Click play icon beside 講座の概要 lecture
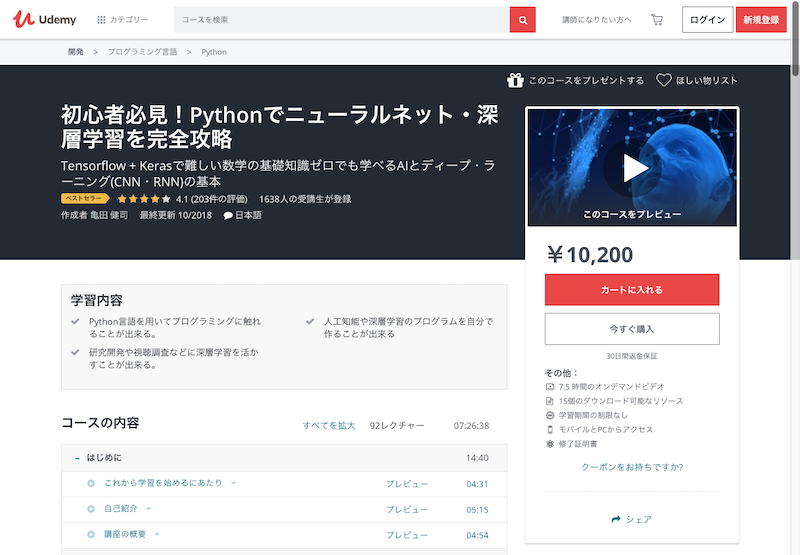 pyautogui.click(x=91, y=534)
